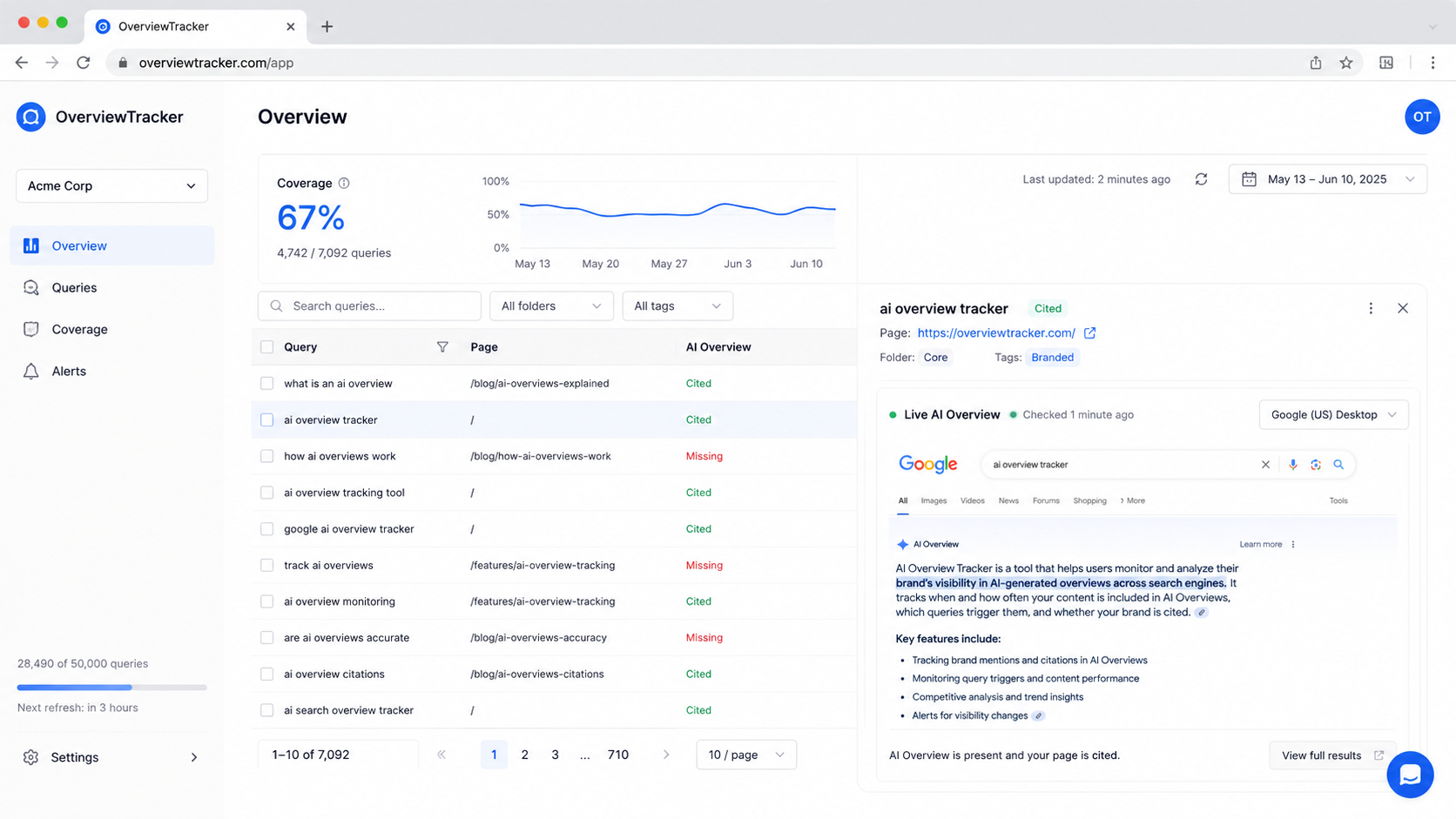Image resolution: width=1456 pixels, height=819 pixels.
Task: Click the browser bookmark star icon
Action: point(1346,63)
